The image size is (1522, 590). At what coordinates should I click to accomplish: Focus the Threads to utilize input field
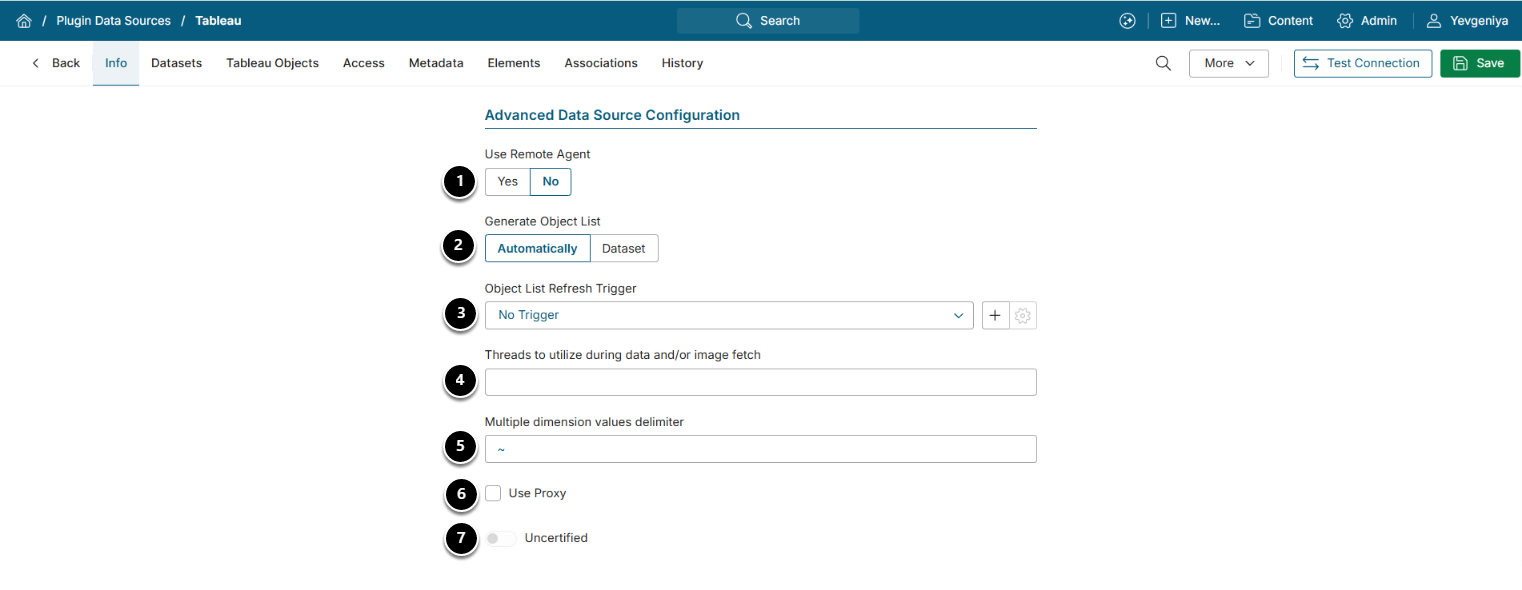pyautogui.click(x=760, y=382)
